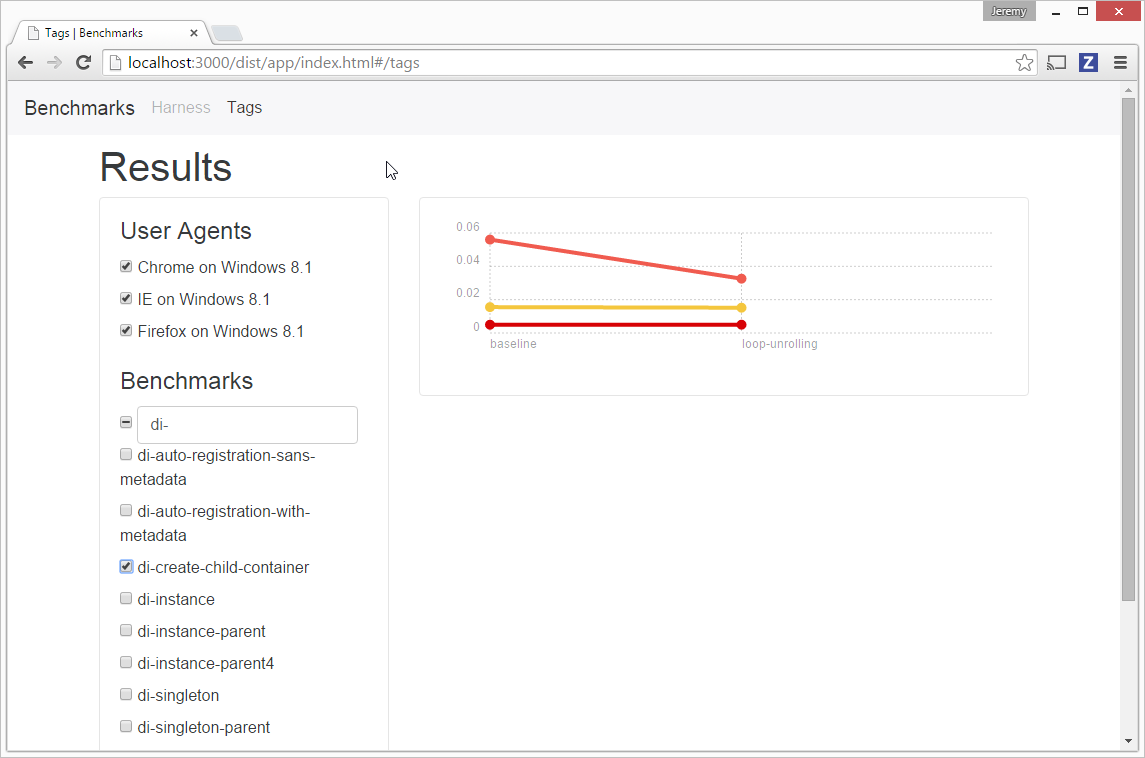Uncheck di-create-child-container
The width and height of the screenshot is (1145, 758).
126,567
